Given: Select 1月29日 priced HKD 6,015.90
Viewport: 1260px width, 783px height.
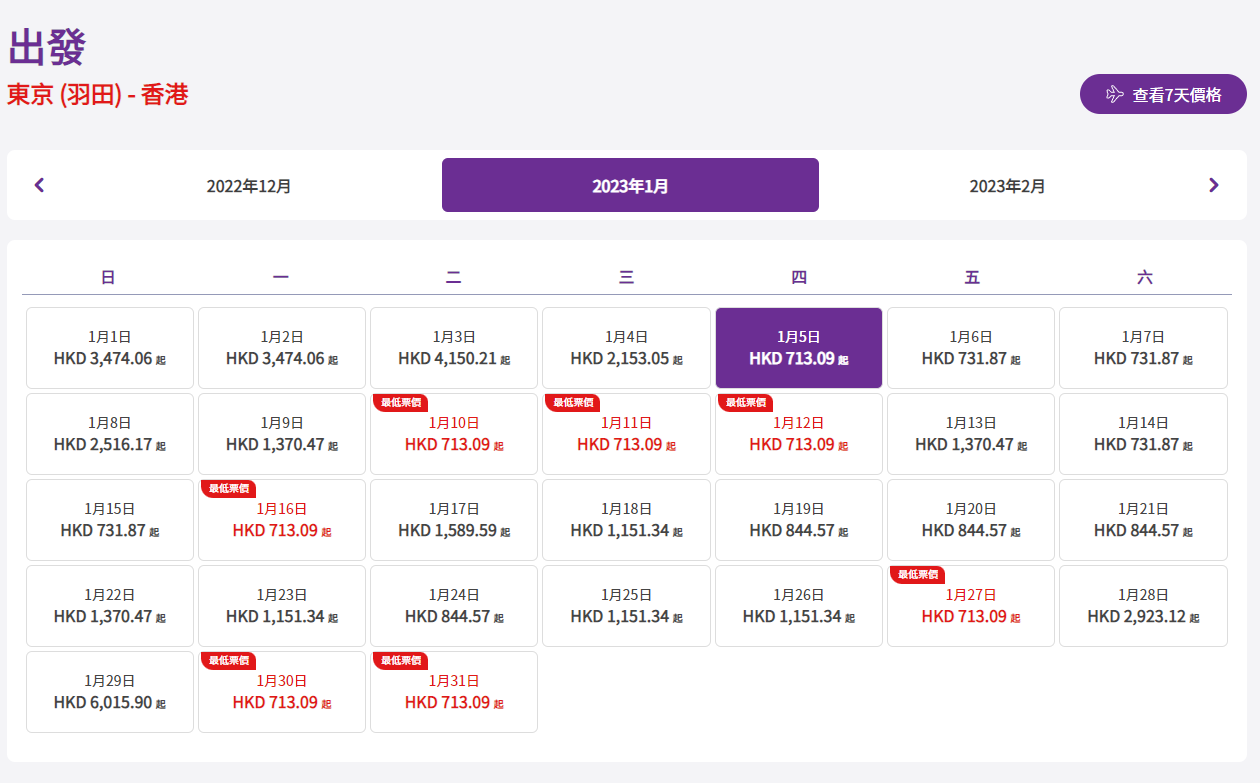Looking at the screenshot, I should pos(110,692).
